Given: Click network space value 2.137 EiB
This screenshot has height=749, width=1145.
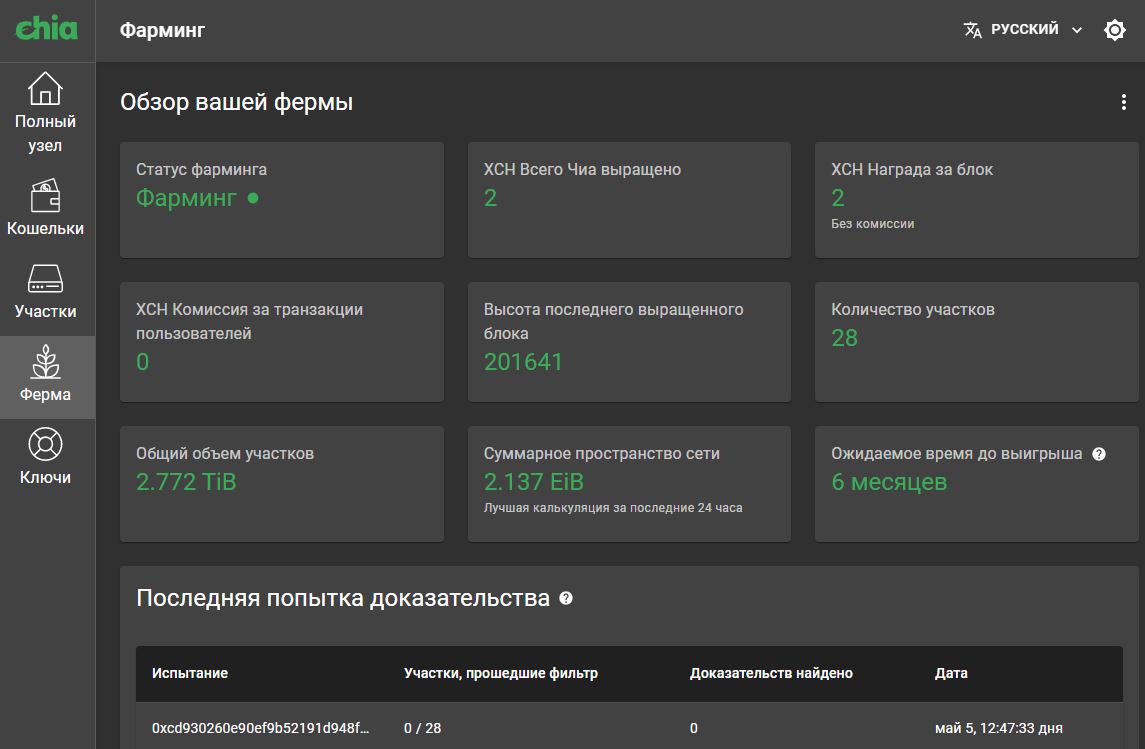Looking at the screenshot, I should (534, 482).
